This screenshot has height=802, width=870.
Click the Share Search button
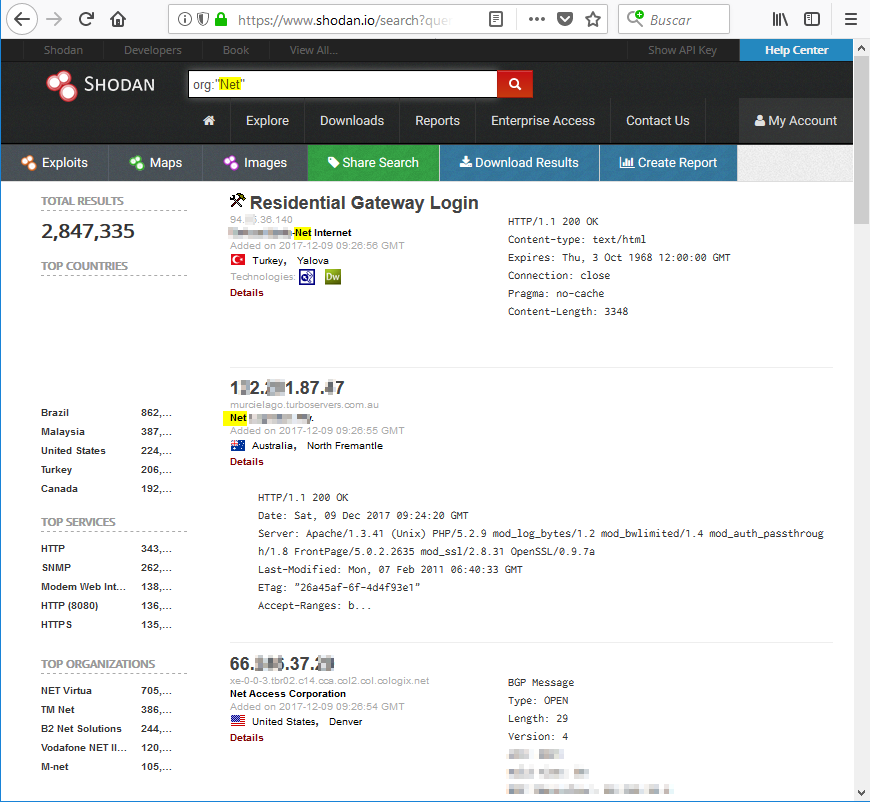372,163
